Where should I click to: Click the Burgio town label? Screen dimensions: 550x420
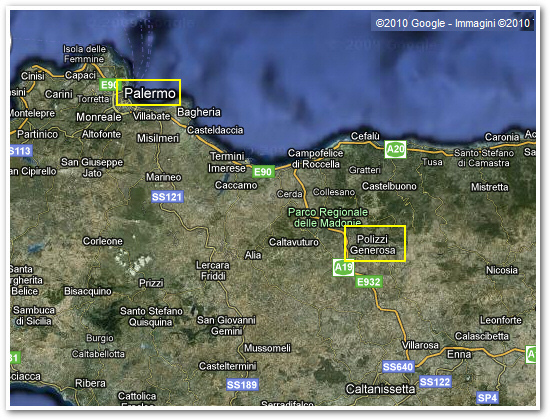(x=100, y=338)
